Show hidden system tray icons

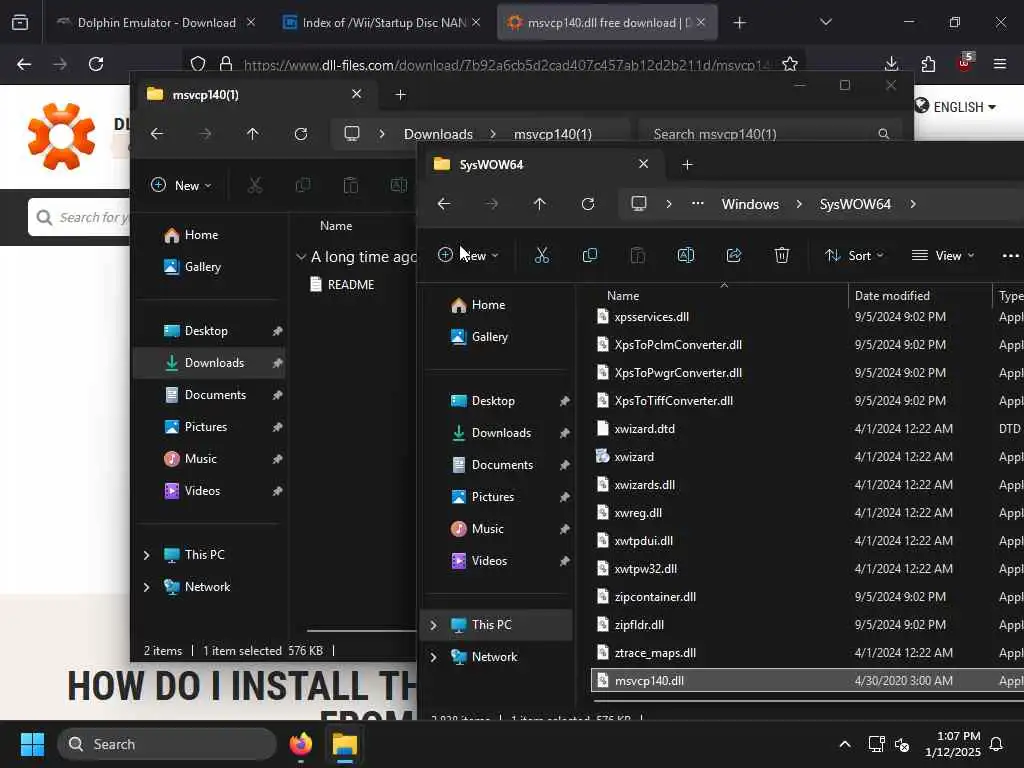[844, 744]
